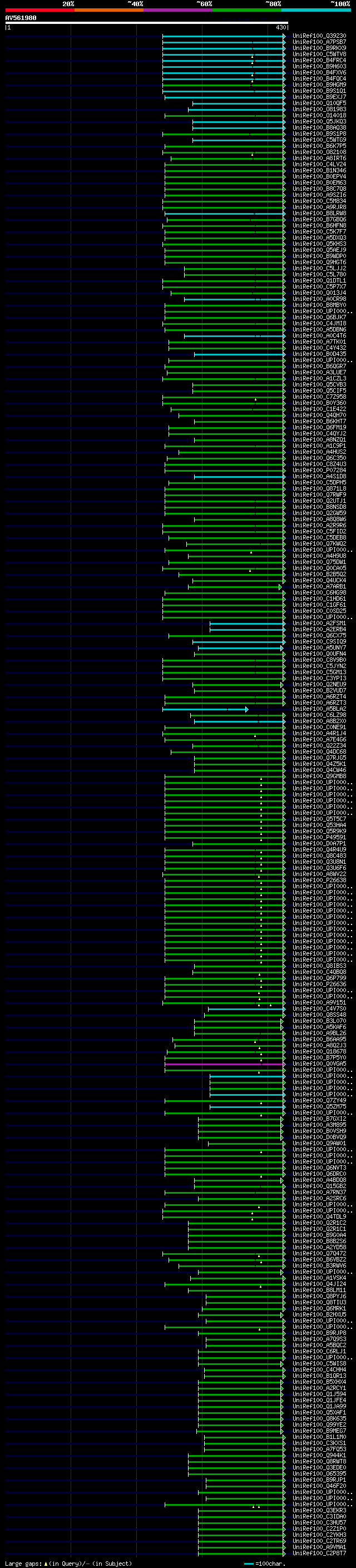Open hit label UniRef100_C4LV24

(x=319, y=165)
